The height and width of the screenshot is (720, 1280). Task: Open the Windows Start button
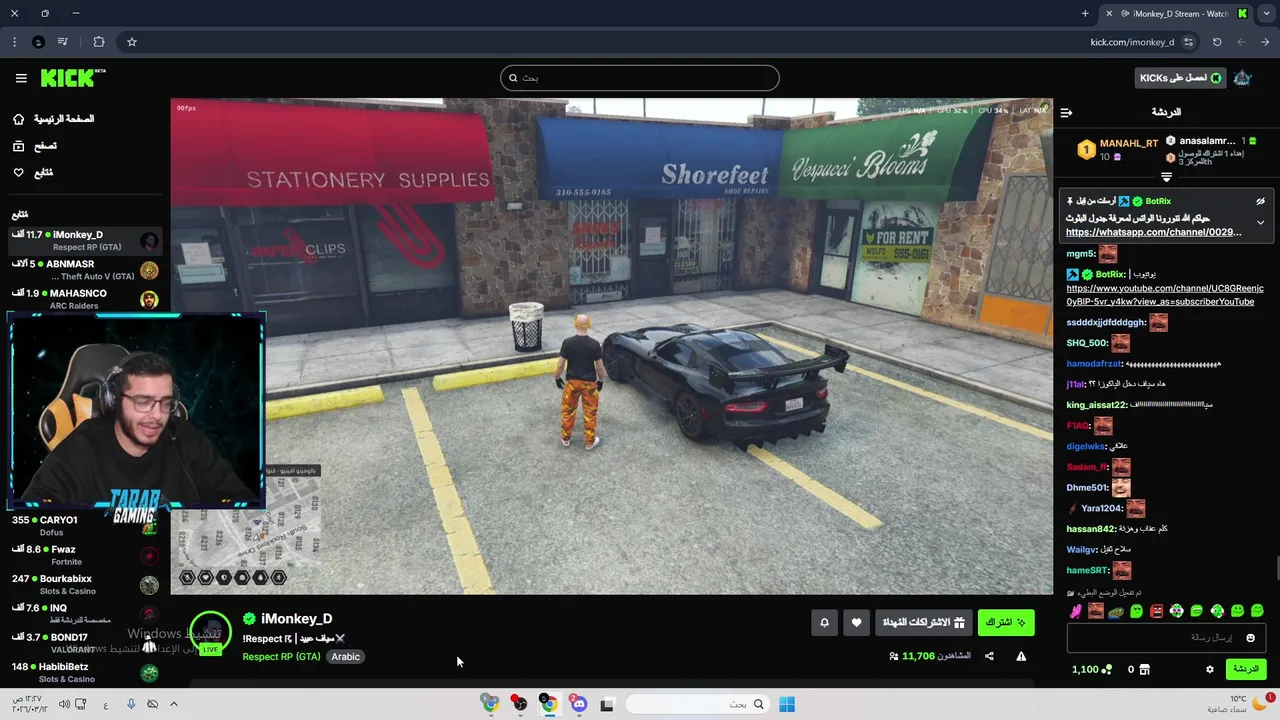tap(787, 704)
